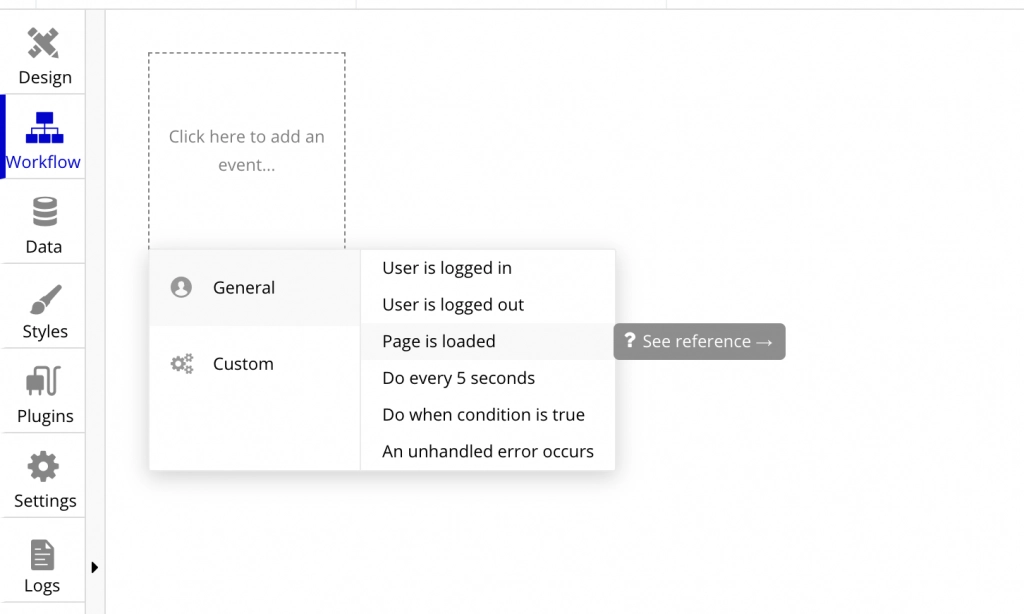Open the 'See reference' link
The width and height of the screenshot is (1024, 614).
pos(699,341)
